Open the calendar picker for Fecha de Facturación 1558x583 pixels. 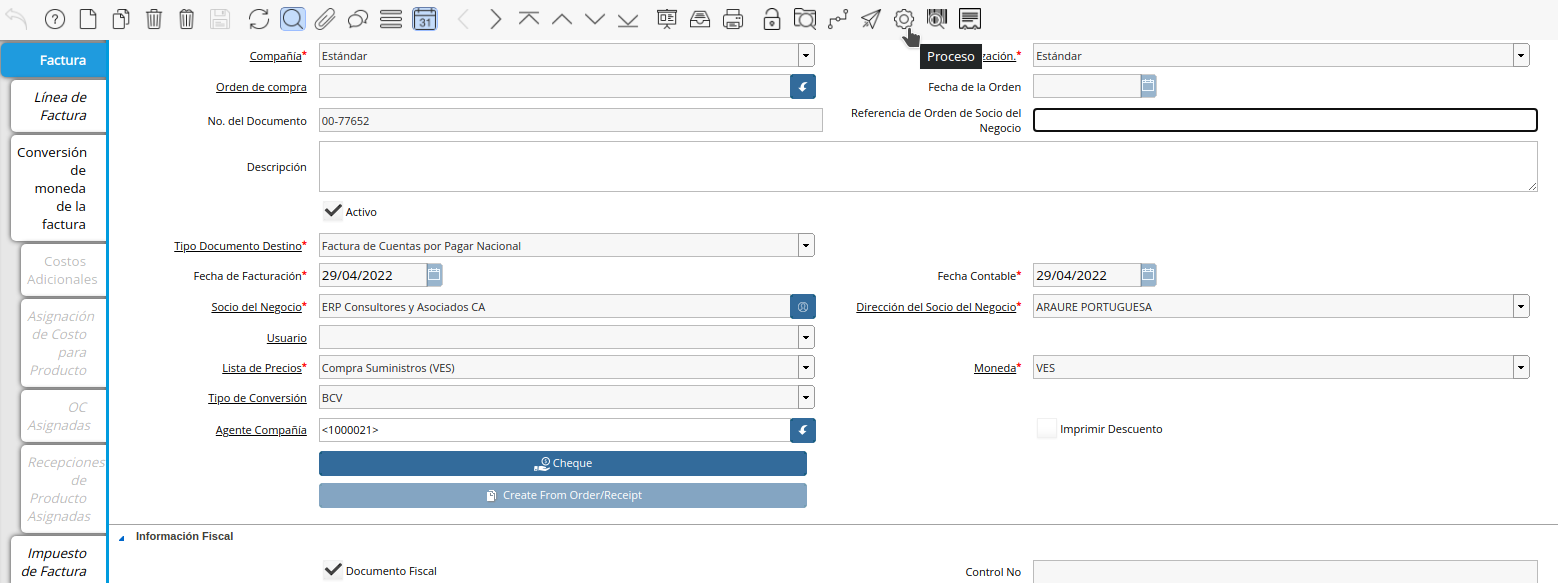coord(434,275)
